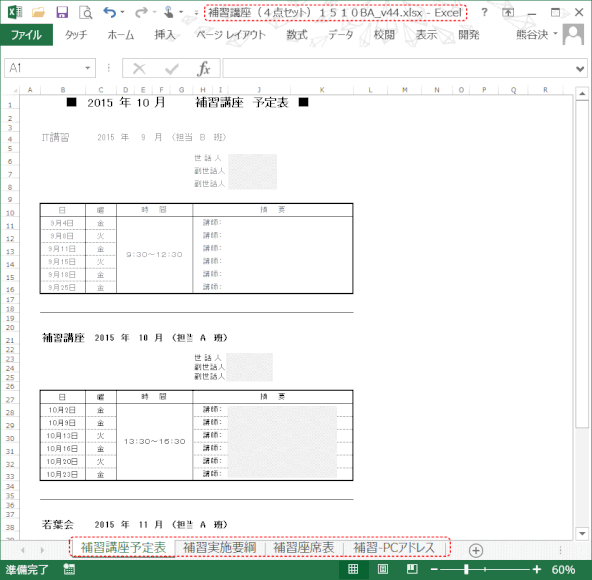Click the Insert Function fx icon
This screenshot has height=580, width=592.
pos(204,68)
